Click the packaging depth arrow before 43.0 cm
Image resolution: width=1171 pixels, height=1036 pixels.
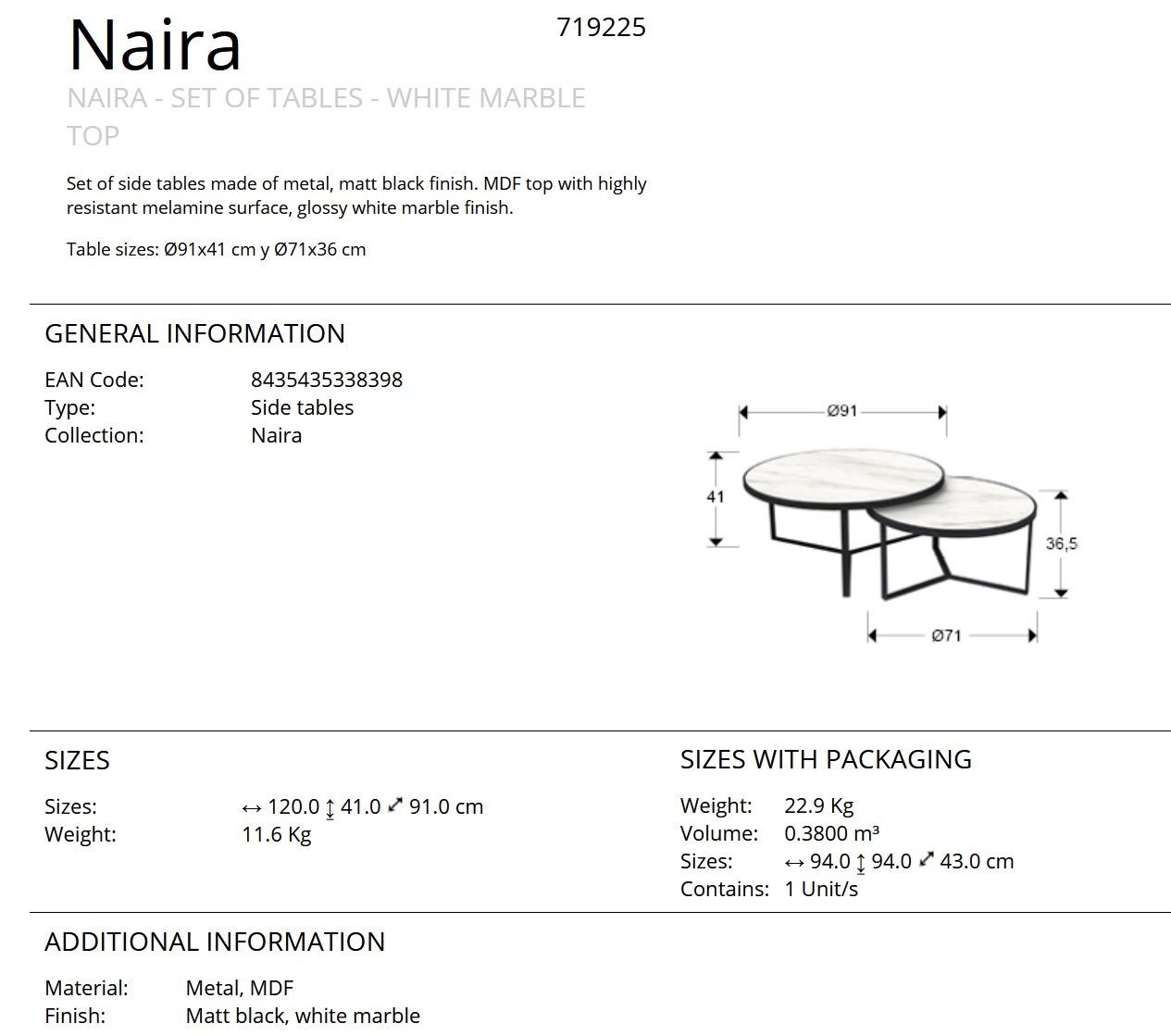point(927,860)
